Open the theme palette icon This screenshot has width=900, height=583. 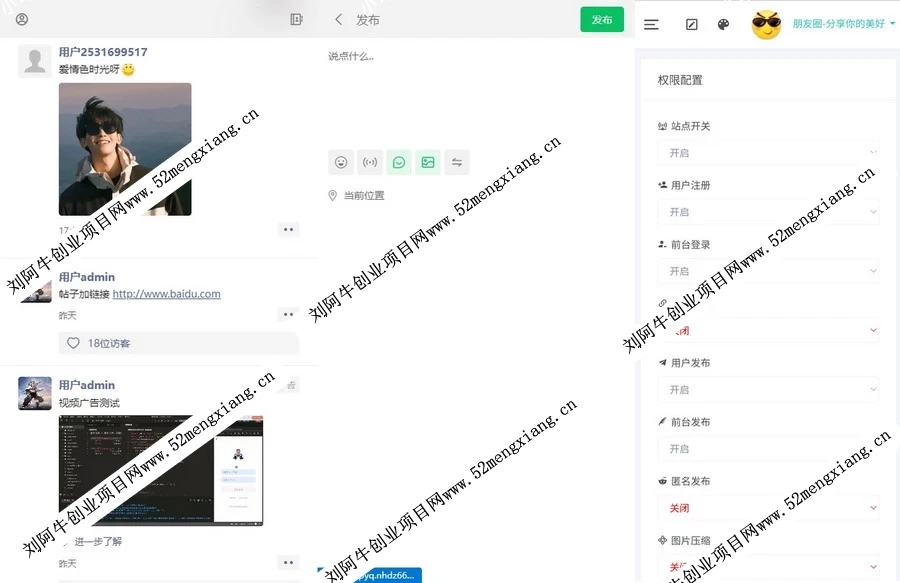[x=723, y=25]
